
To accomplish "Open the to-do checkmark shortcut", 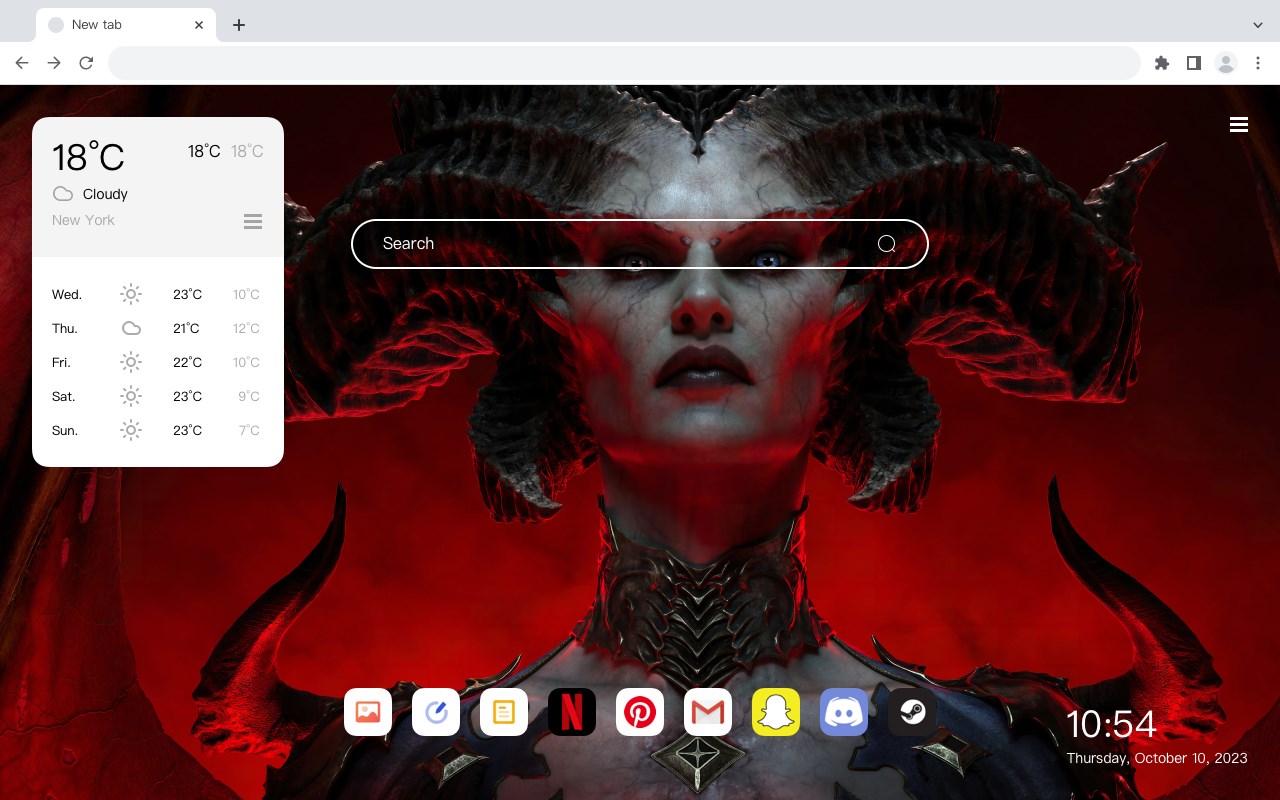I will point(436,712).
